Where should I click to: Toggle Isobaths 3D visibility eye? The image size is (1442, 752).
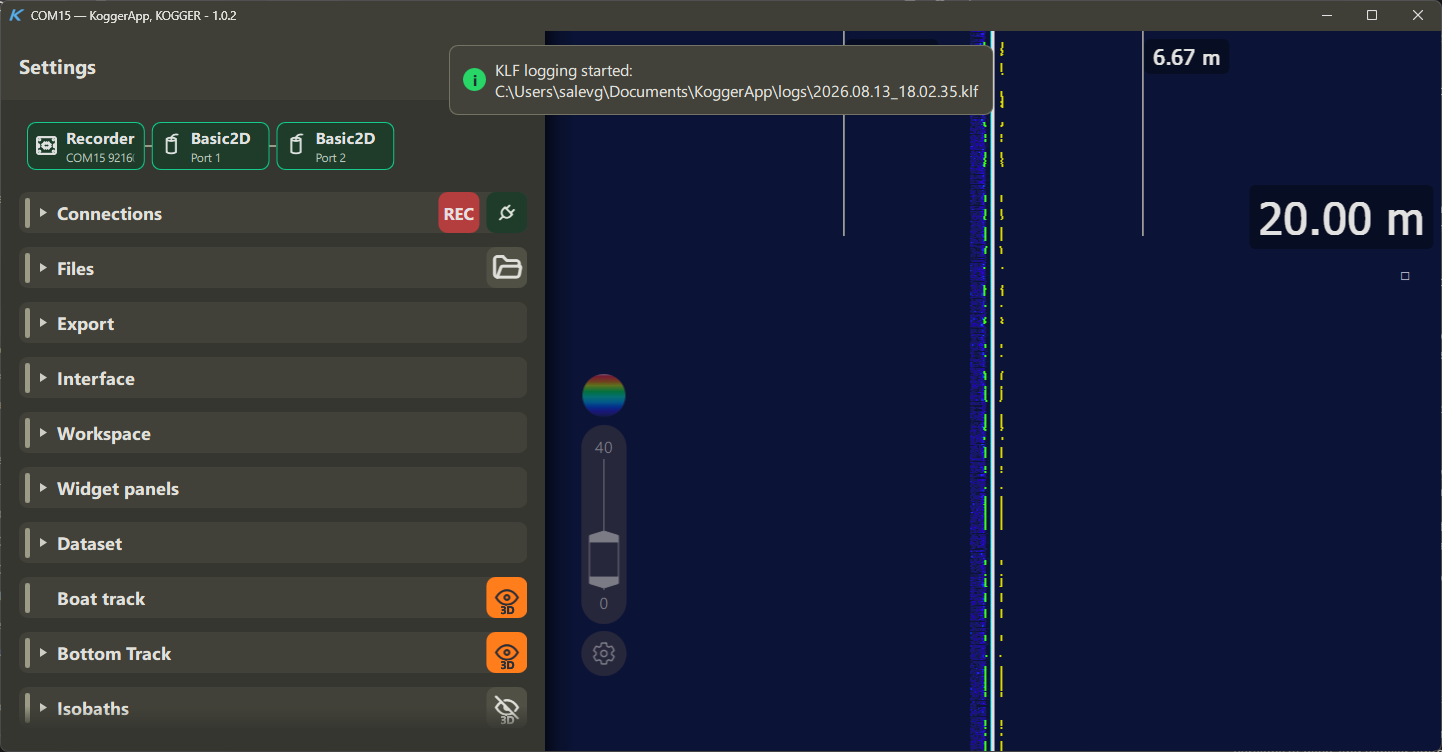[507, 708]
